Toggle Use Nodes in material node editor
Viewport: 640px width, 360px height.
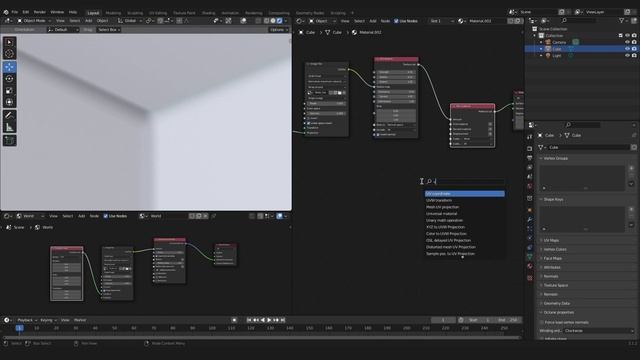tap(396, 21)
